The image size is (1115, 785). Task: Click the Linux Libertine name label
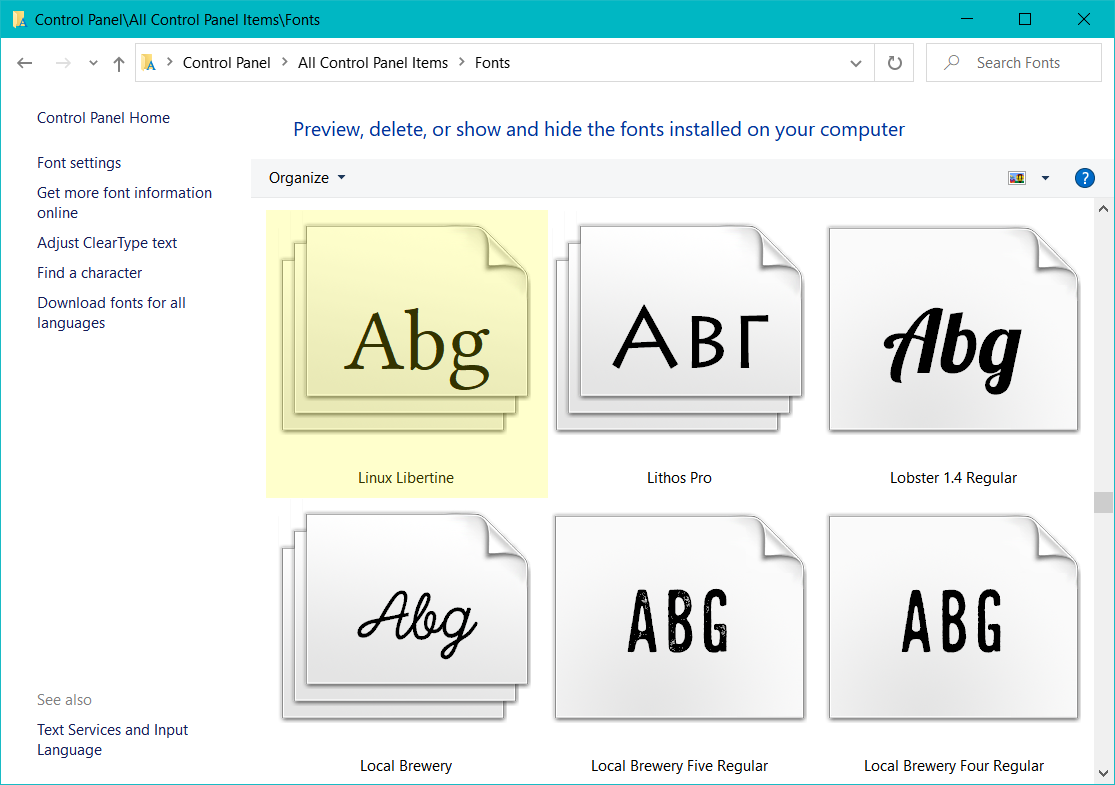click(405, 478)
